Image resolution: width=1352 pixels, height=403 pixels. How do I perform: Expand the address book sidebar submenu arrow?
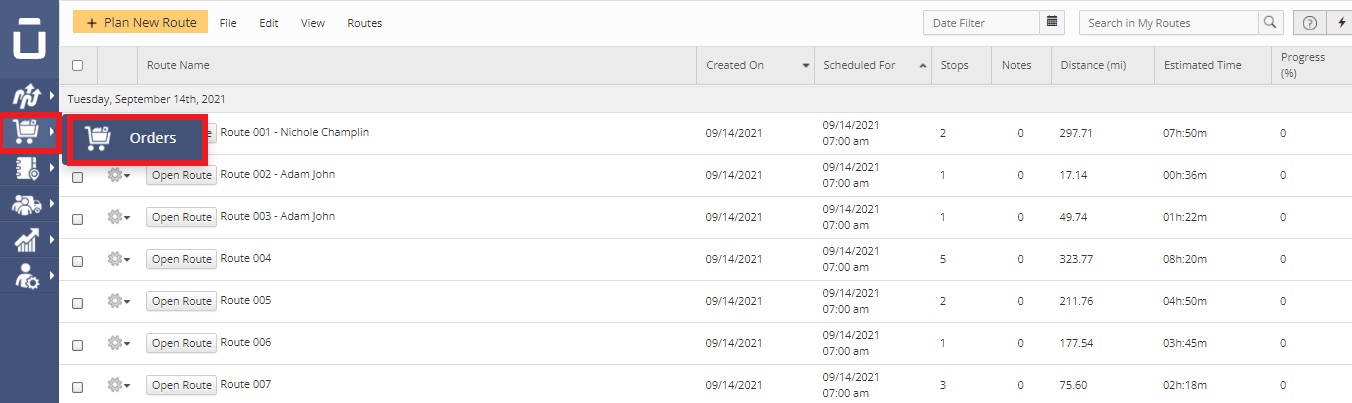(51, 169)
